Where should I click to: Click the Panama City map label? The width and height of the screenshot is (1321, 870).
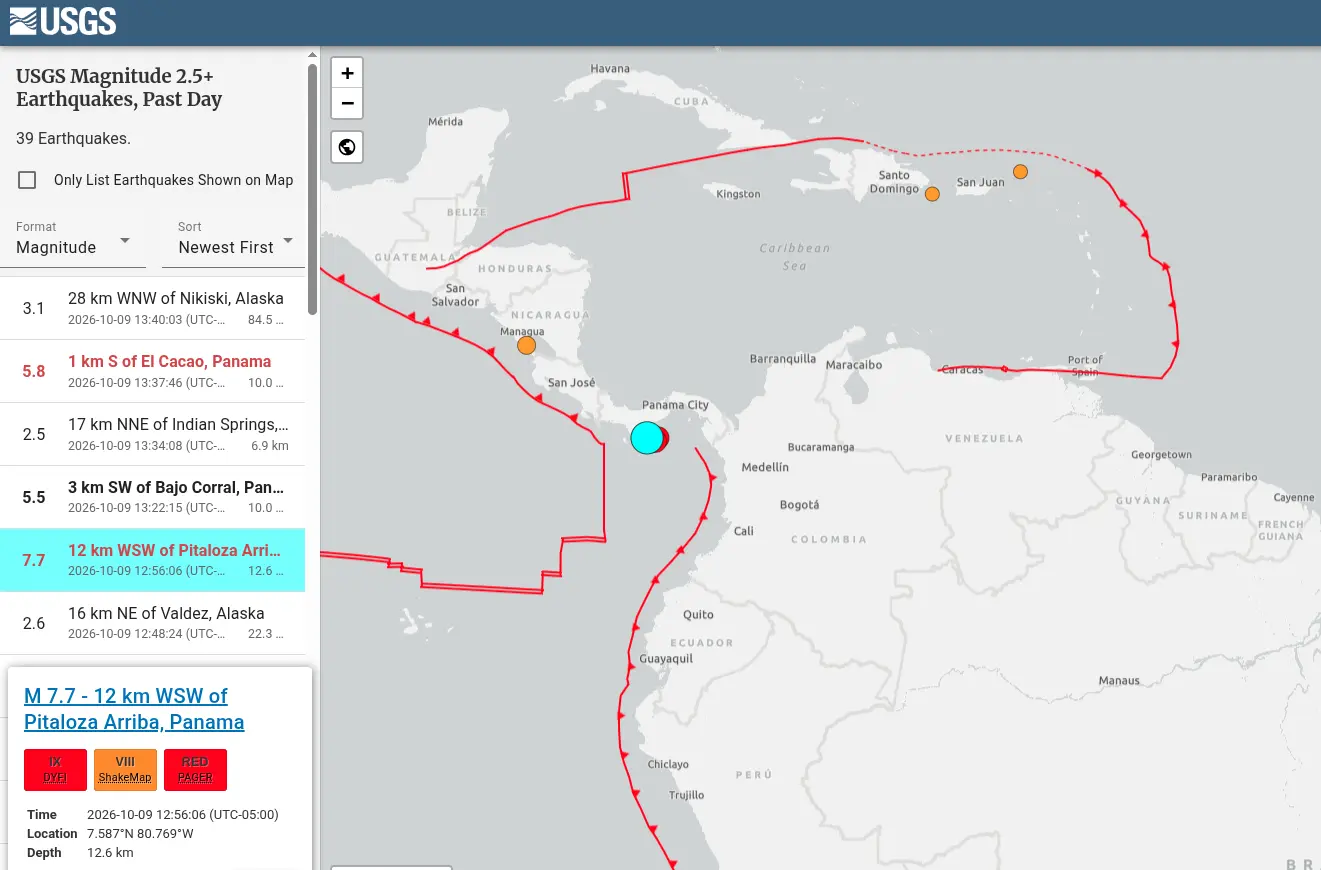[675, 405]
